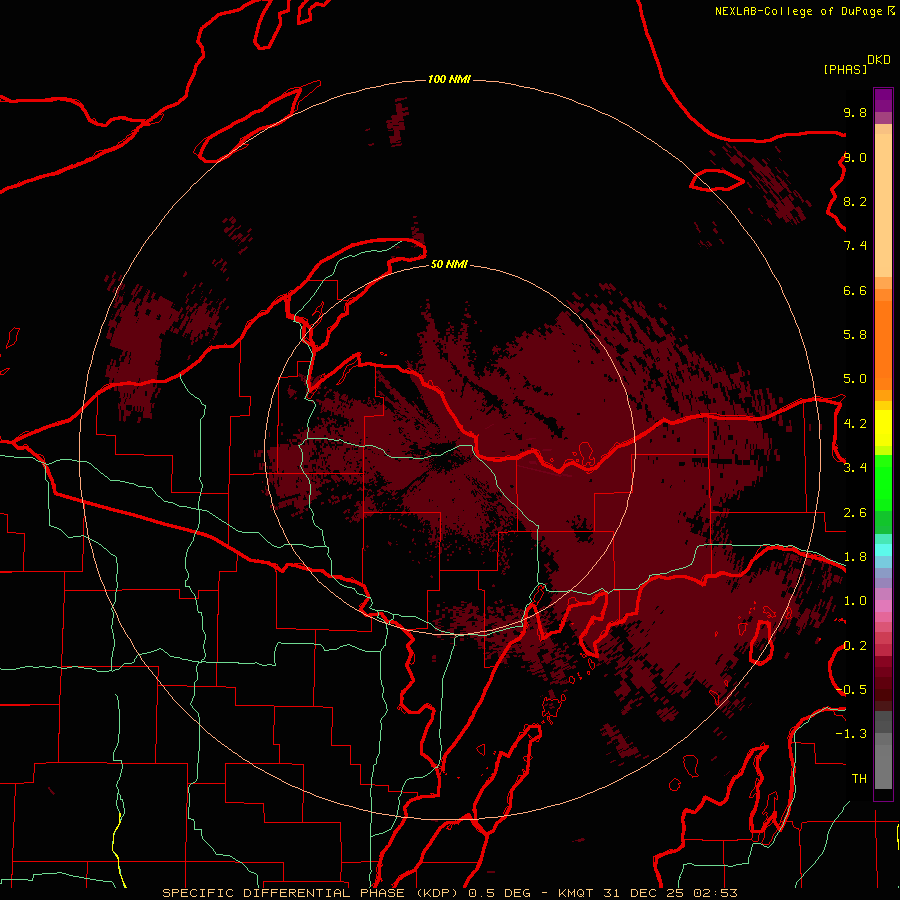The height and width of the screenshot is (900, 900).
Task: Click the 9.0 scale value
Action: tap(855, 157)
